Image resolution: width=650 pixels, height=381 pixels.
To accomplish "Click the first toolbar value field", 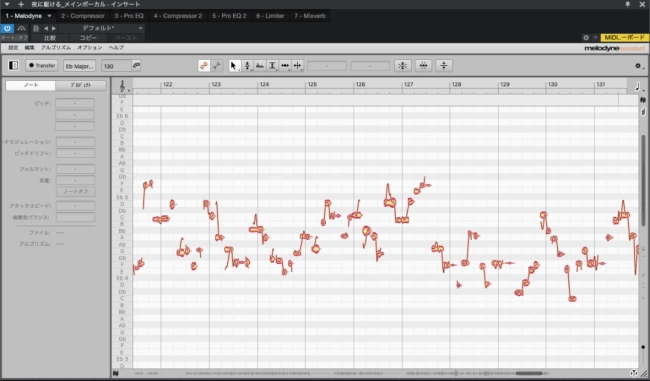I will (x=327, y=66).
